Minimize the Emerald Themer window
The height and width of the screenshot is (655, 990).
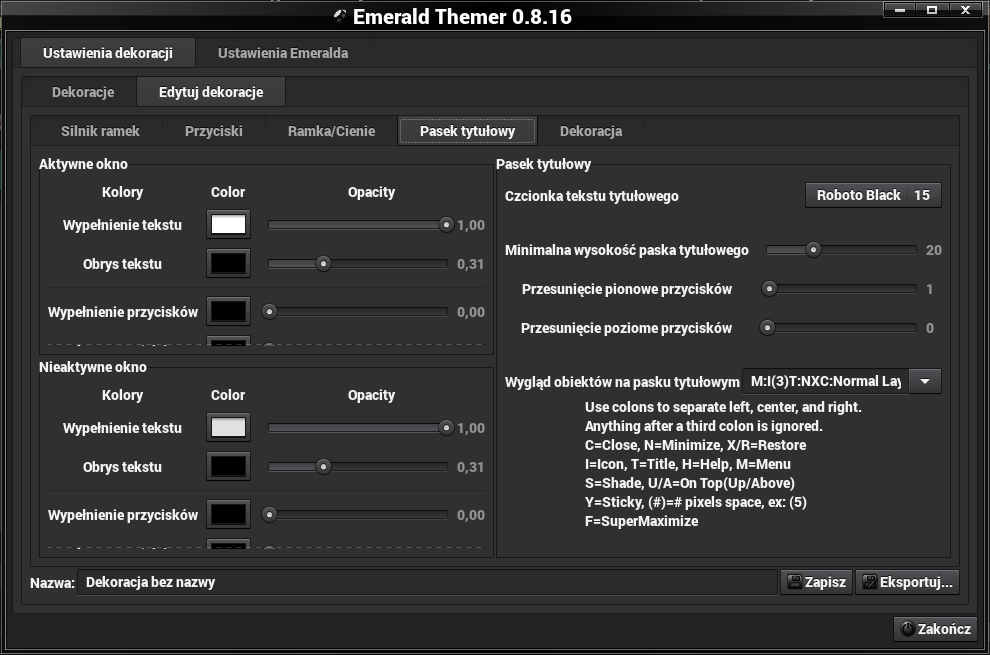click(900, 9)
